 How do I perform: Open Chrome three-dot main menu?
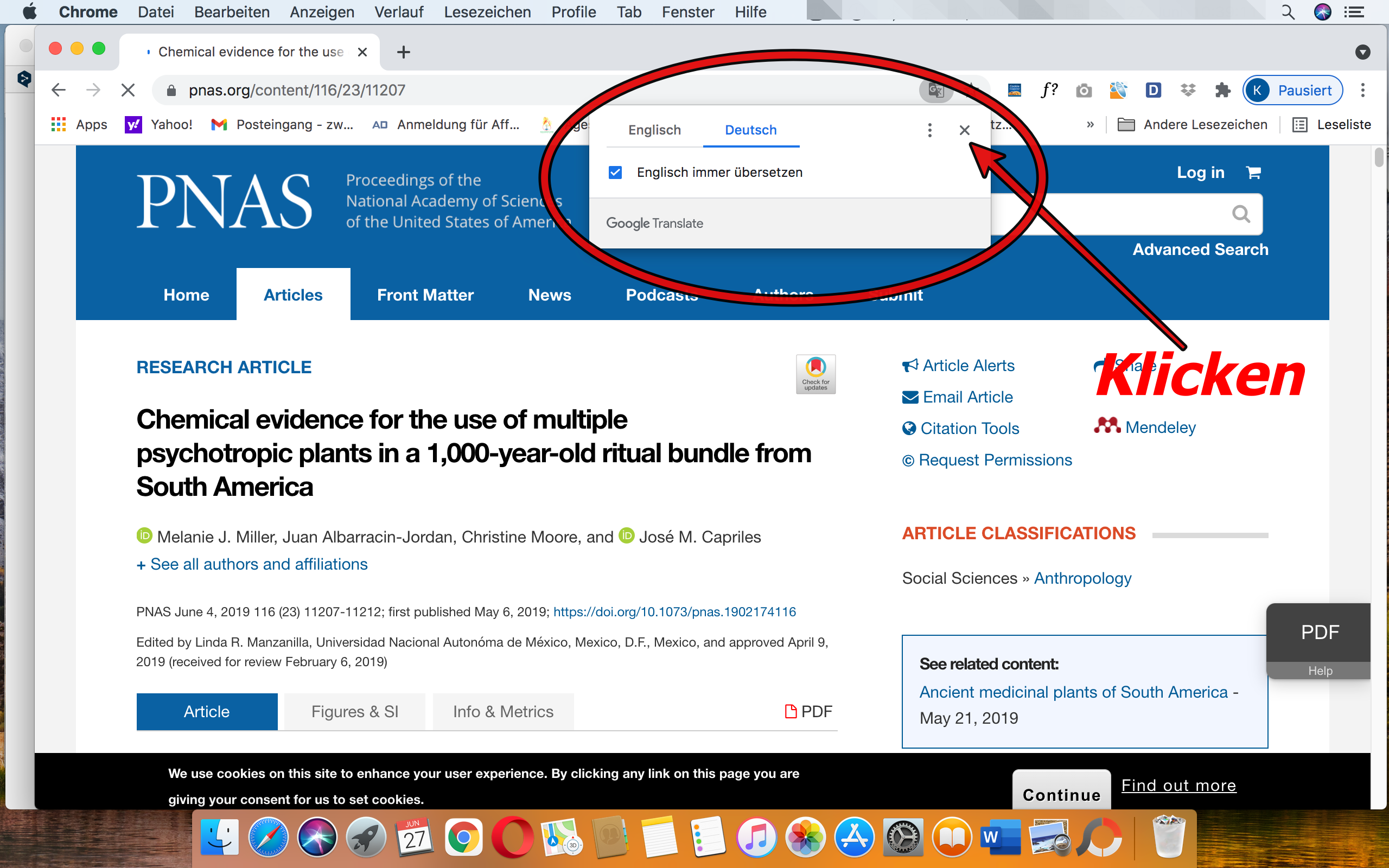[x=1362, y=90]
